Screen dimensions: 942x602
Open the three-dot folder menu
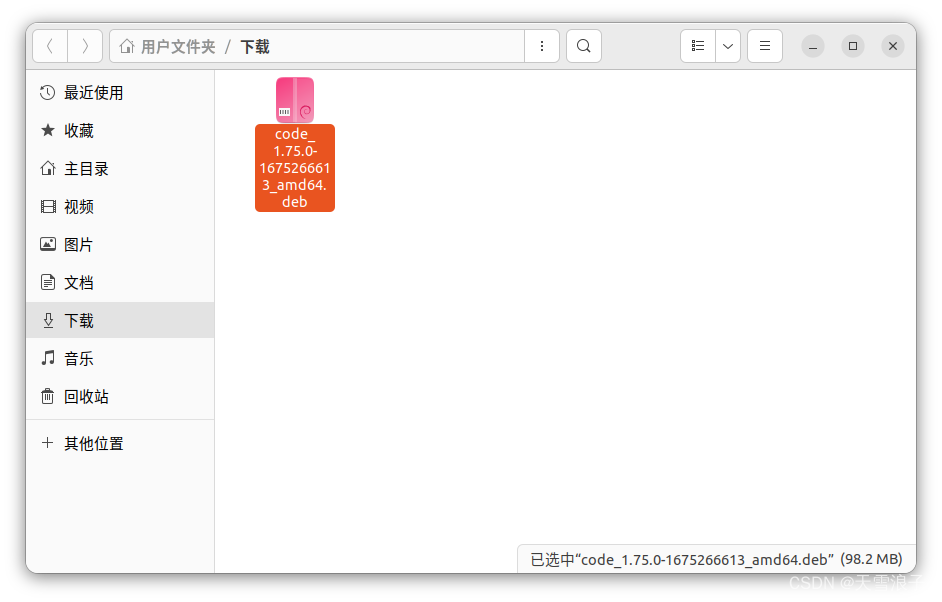pos(542,46)
